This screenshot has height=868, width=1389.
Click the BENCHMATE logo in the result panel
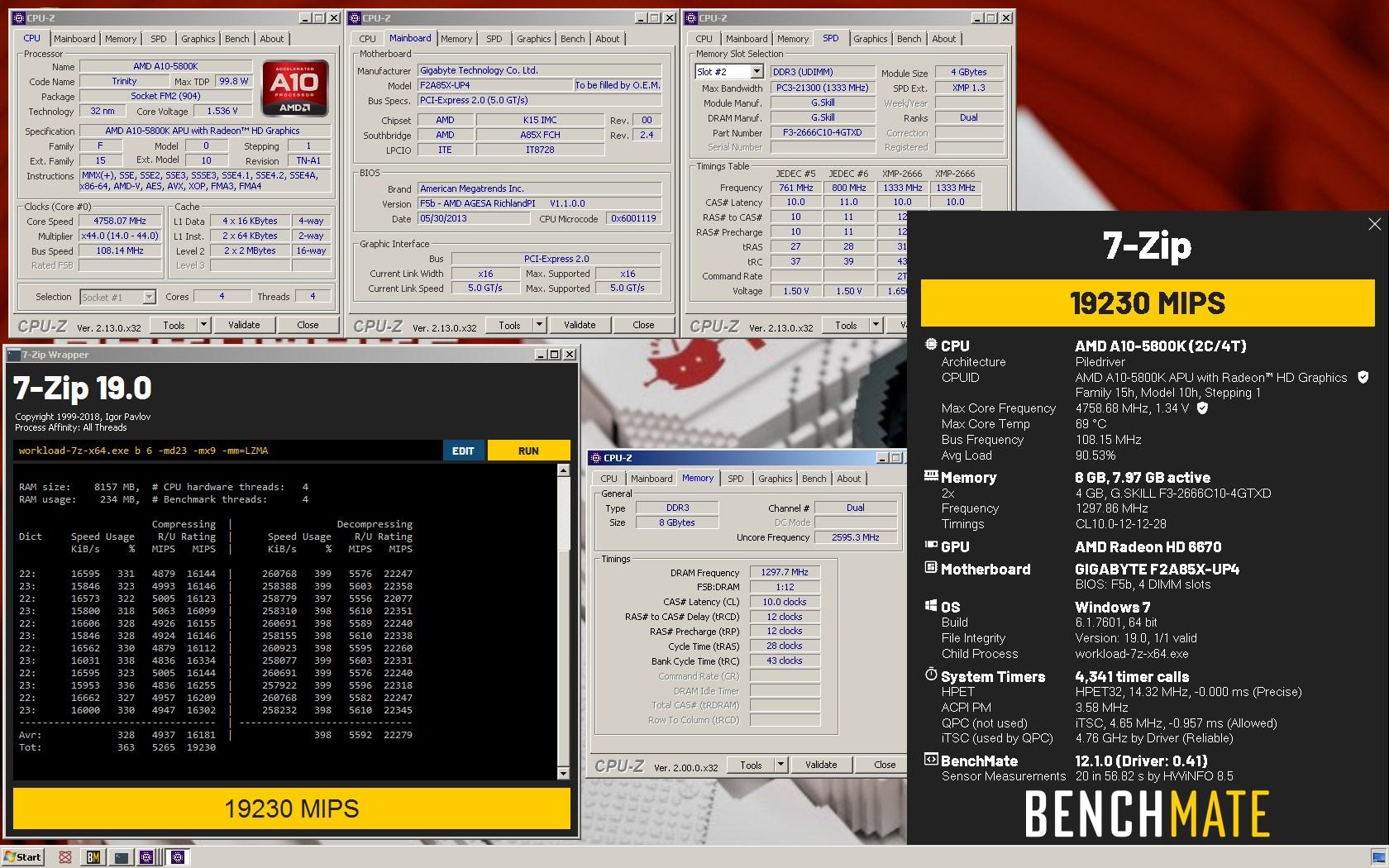click(x=1147, y=813)
